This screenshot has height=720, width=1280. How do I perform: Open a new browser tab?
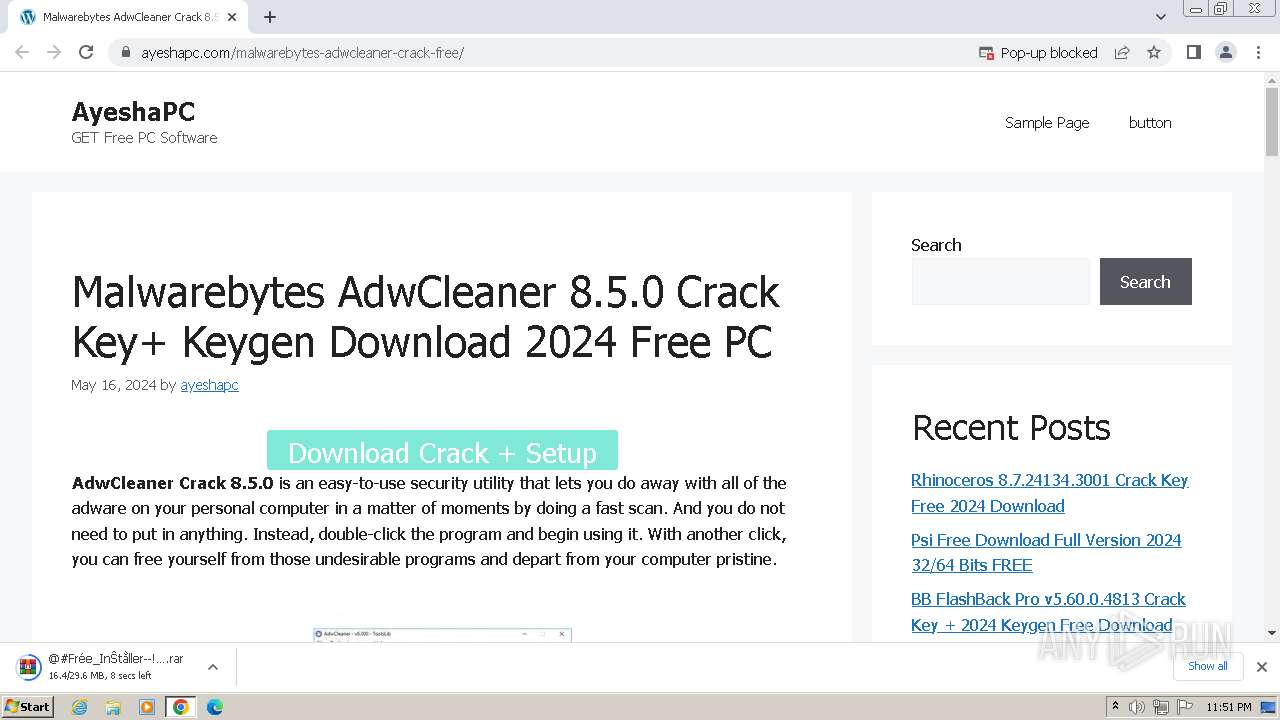pos(270,17)
